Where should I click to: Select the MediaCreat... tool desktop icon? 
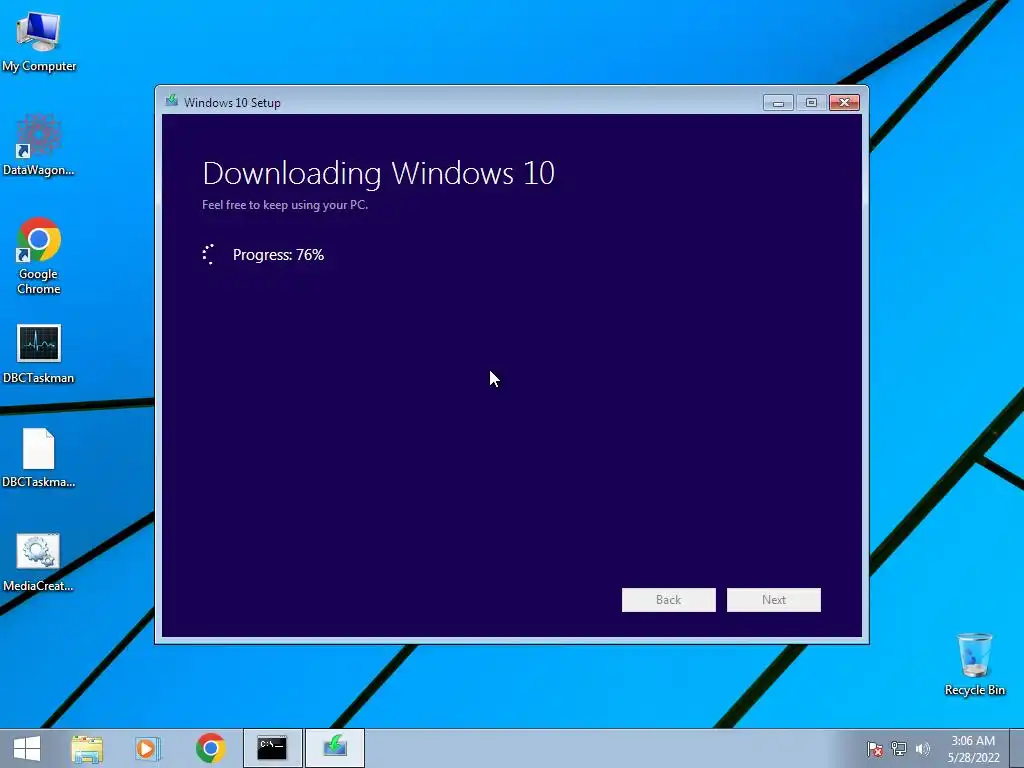point(39,562)
